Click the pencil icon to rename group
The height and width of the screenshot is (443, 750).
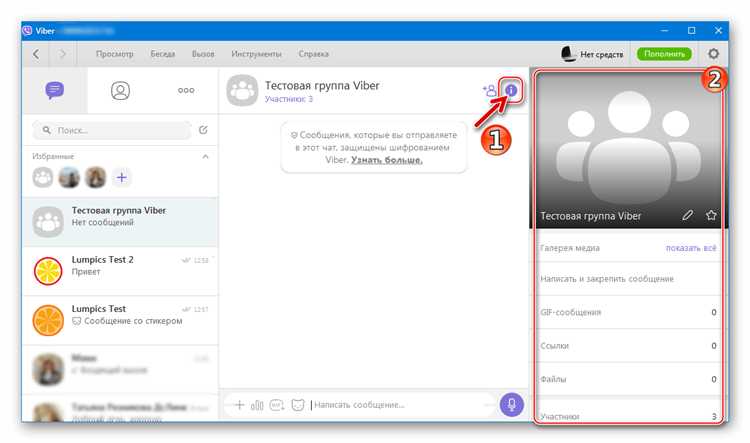[x=687, y=215]
